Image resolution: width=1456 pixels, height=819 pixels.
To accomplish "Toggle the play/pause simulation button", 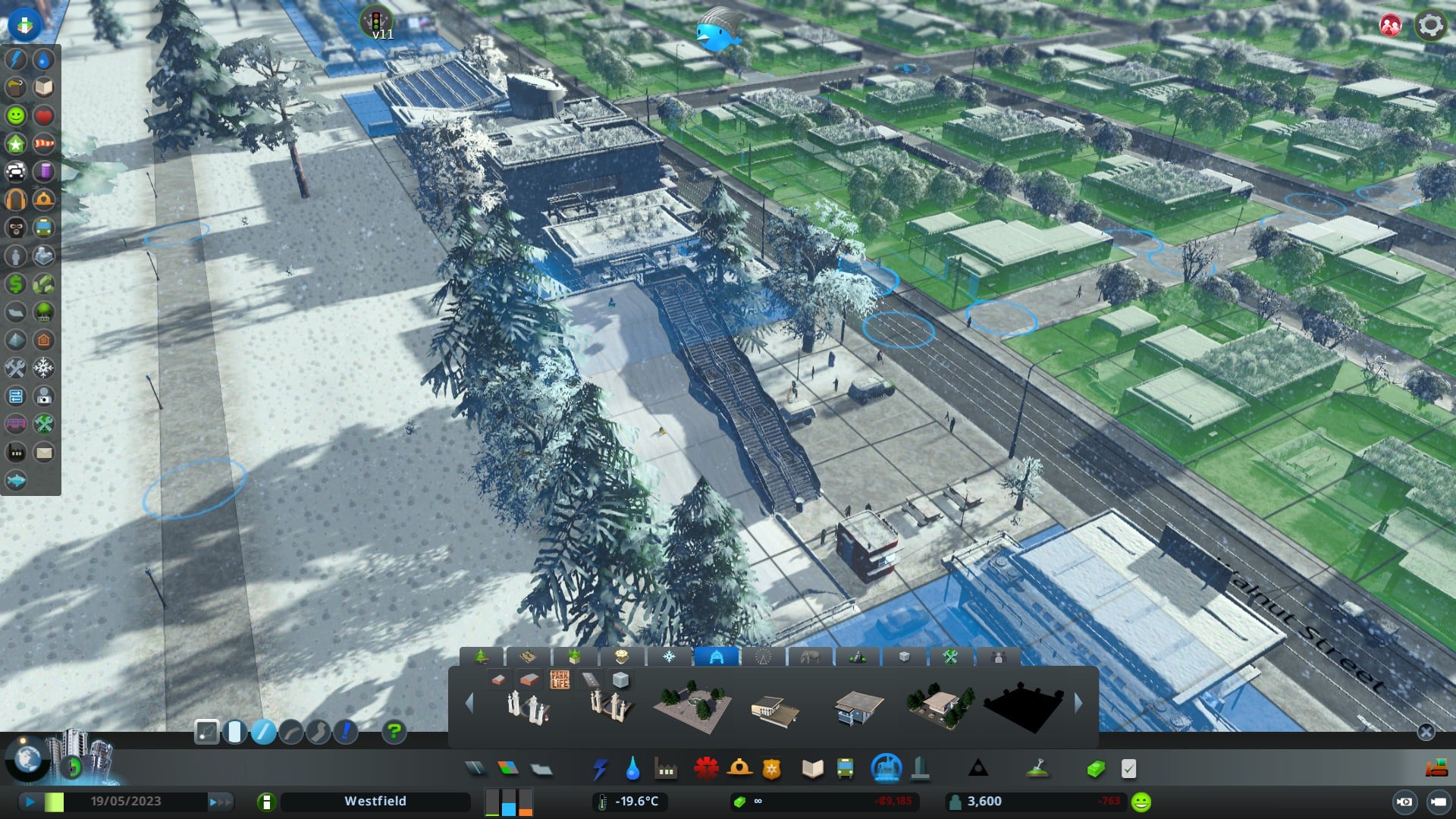I will [x=30, y=802].
